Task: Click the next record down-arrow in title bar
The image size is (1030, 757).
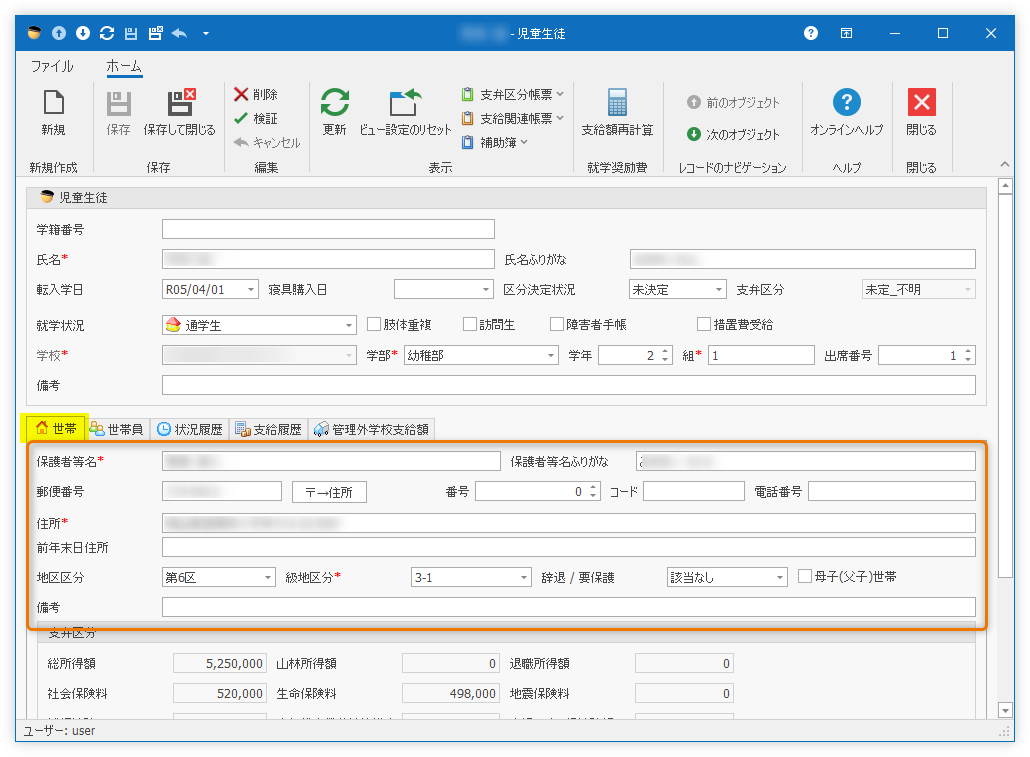Action: [x=83, y=33]
